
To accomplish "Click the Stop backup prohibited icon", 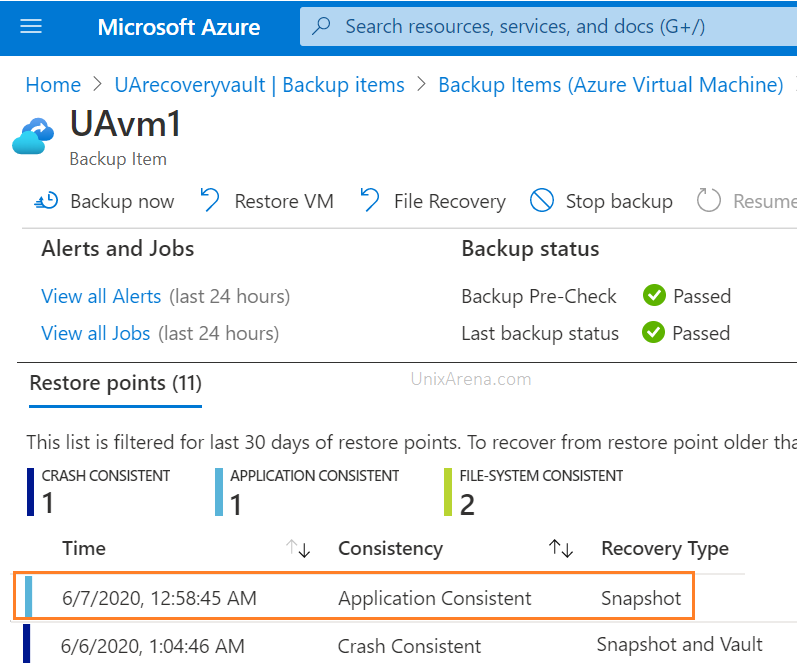I will pyautogui.click(x=542, y=200).
